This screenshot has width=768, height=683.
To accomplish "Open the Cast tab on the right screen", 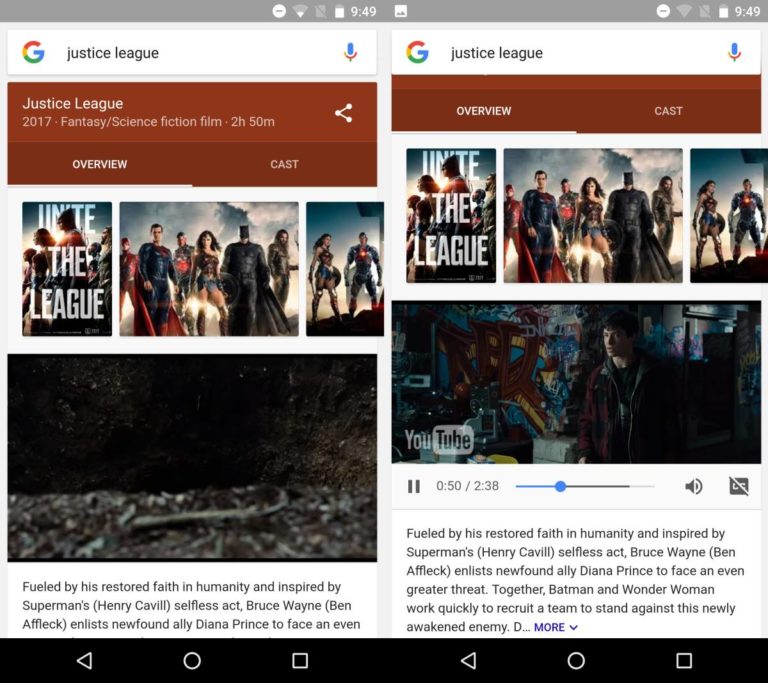I will click(x=669, y=111).
